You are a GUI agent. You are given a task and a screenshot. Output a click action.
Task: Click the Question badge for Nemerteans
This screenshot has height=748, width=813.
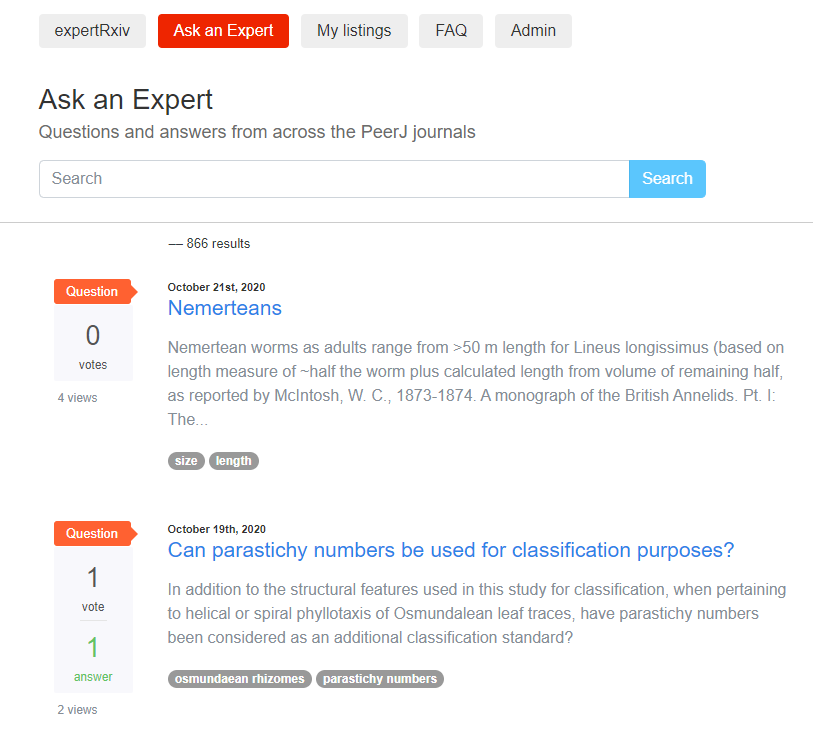click(x=95, y=291)
